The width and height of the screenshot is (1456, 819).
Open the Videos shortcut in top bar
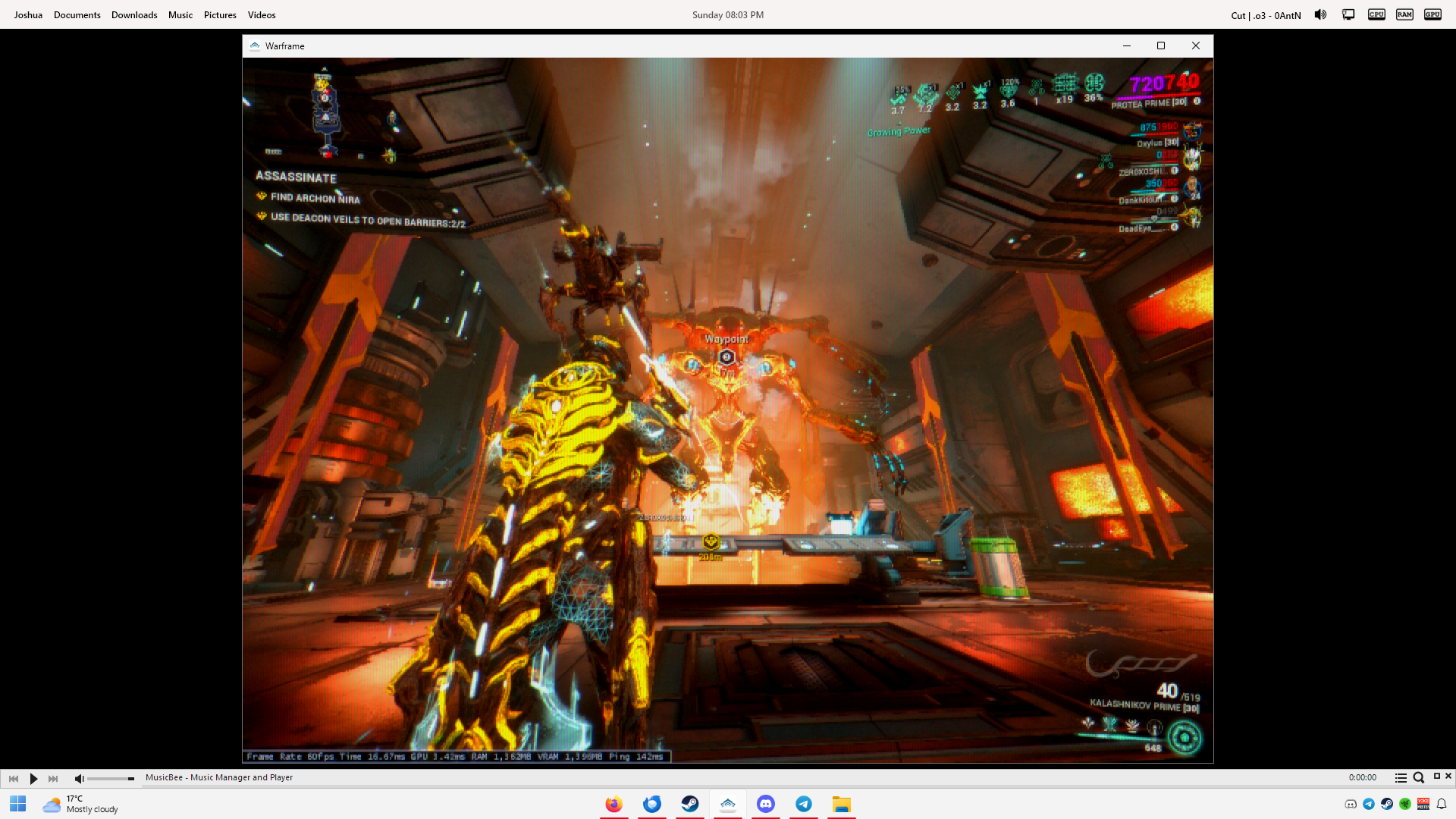(262, 15)
